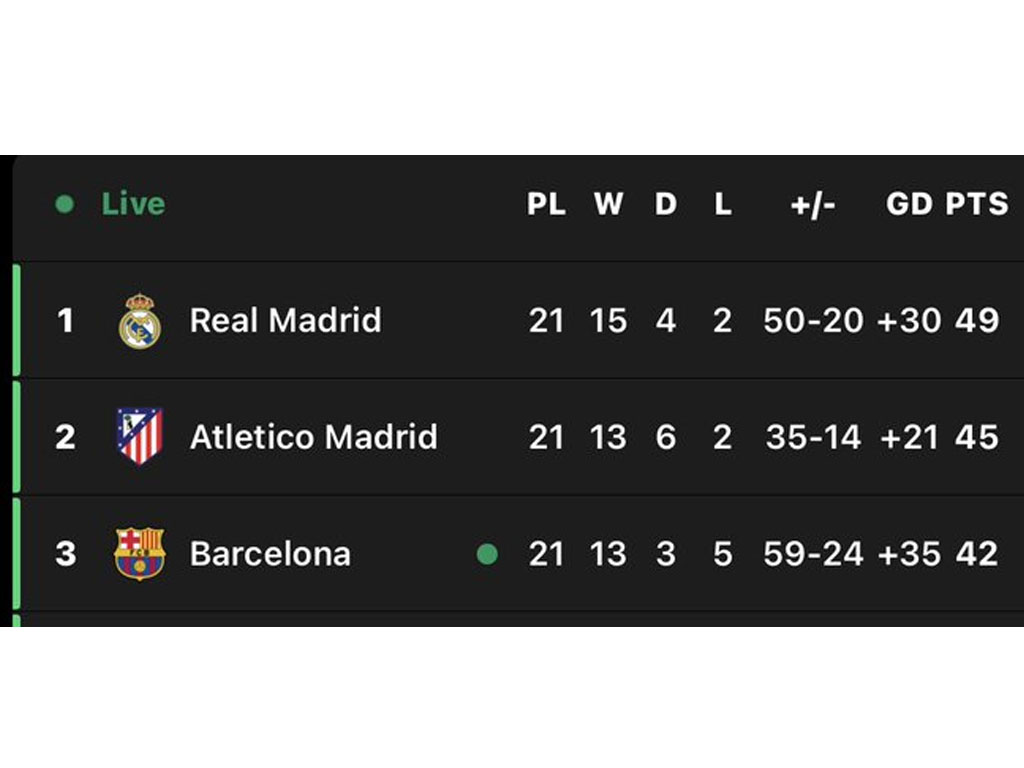Sort by the PTS column header
The width and height of the screenshot is (1024, 768).
coord(977,205)
